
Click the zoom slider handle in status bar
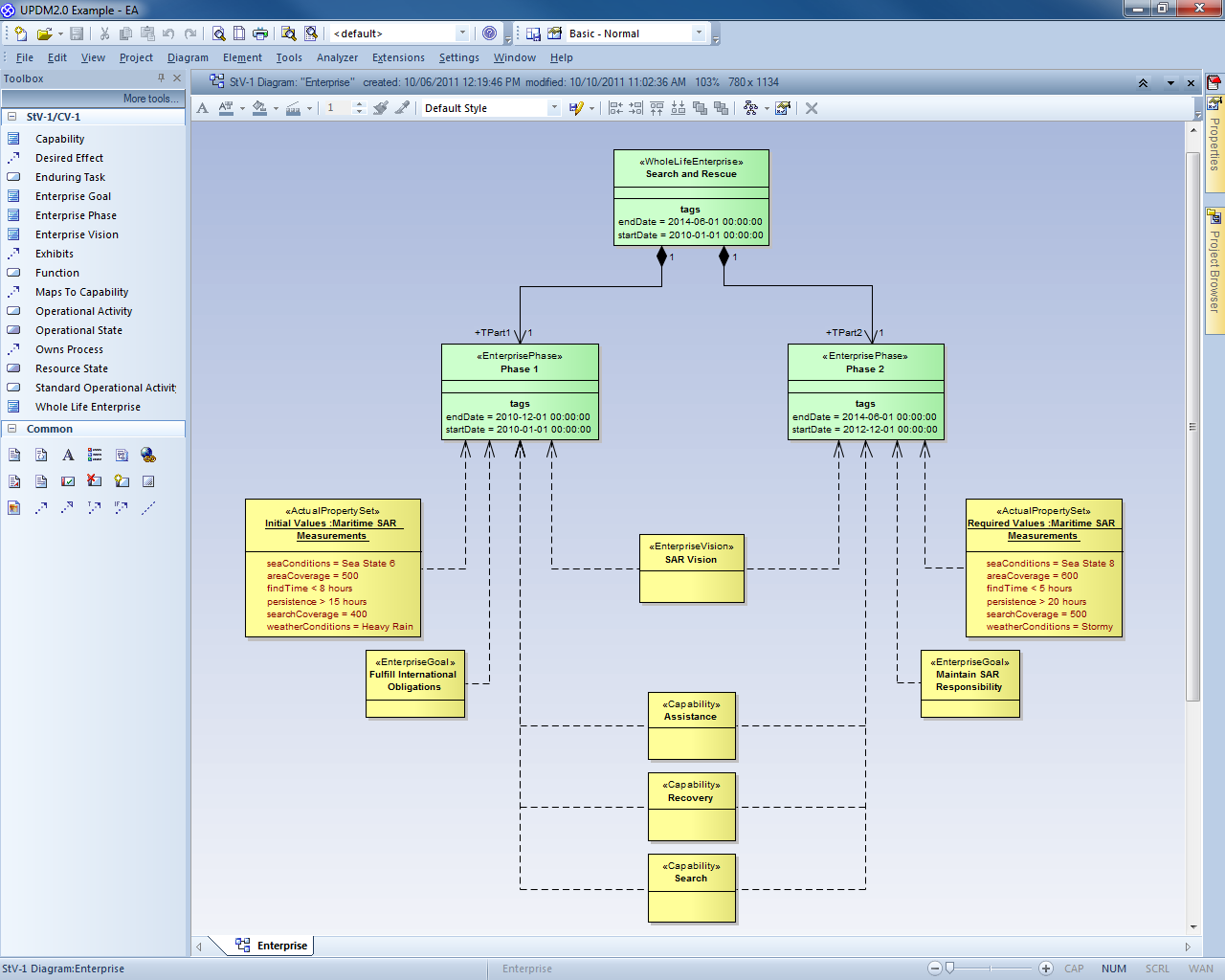click(x=949, y=969)
